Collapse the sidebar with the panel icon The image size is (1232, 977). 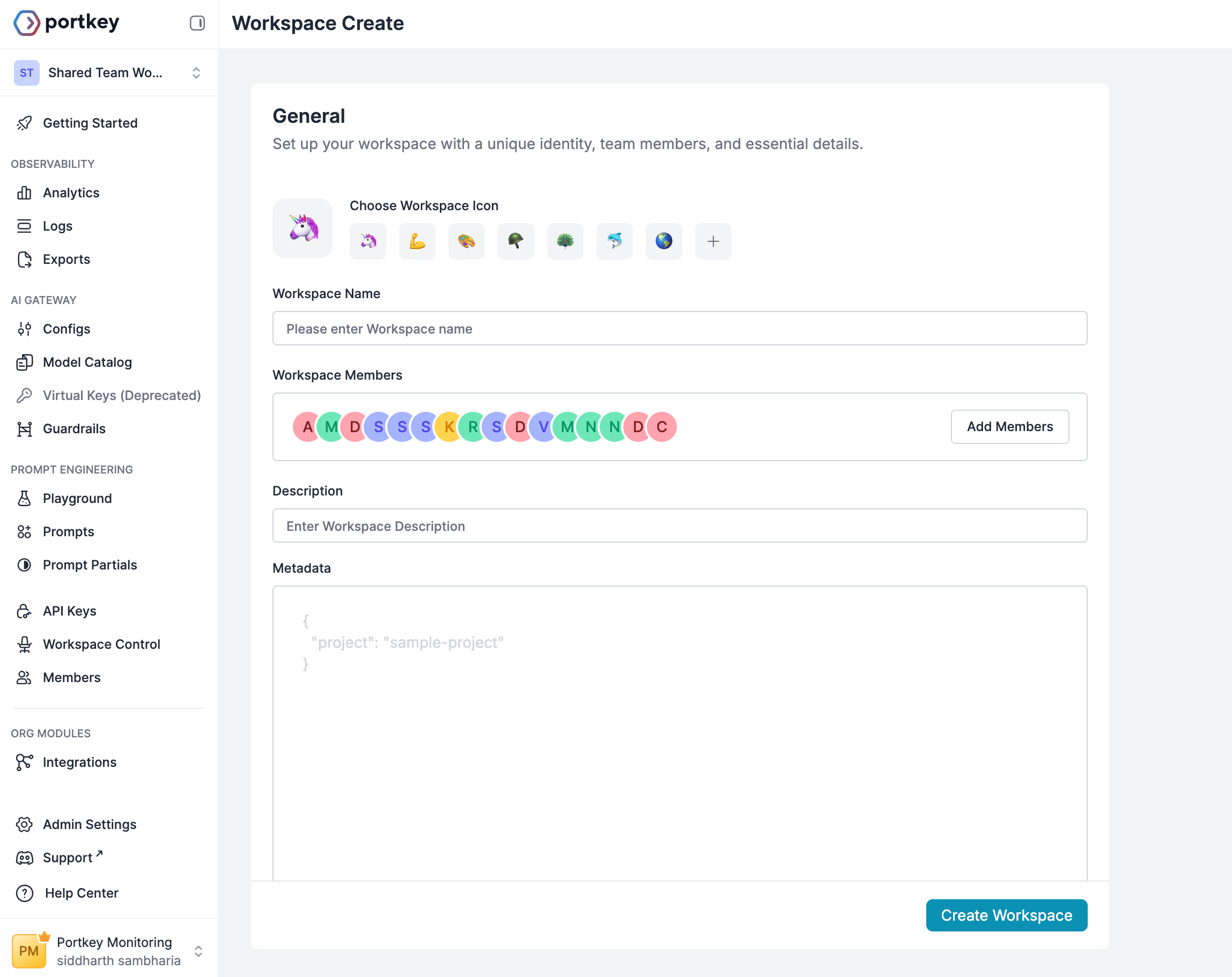[x=197, y=23]
